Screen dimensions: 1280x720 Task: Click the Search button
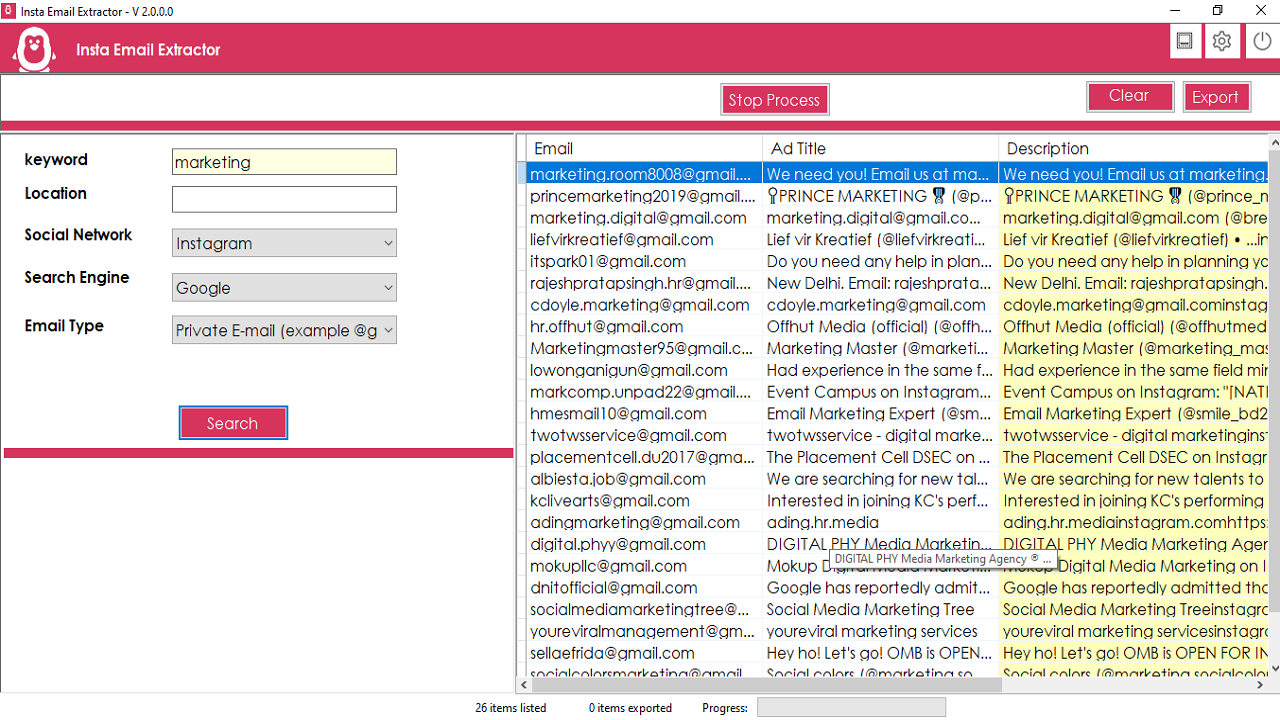click(x=233, y=422)
